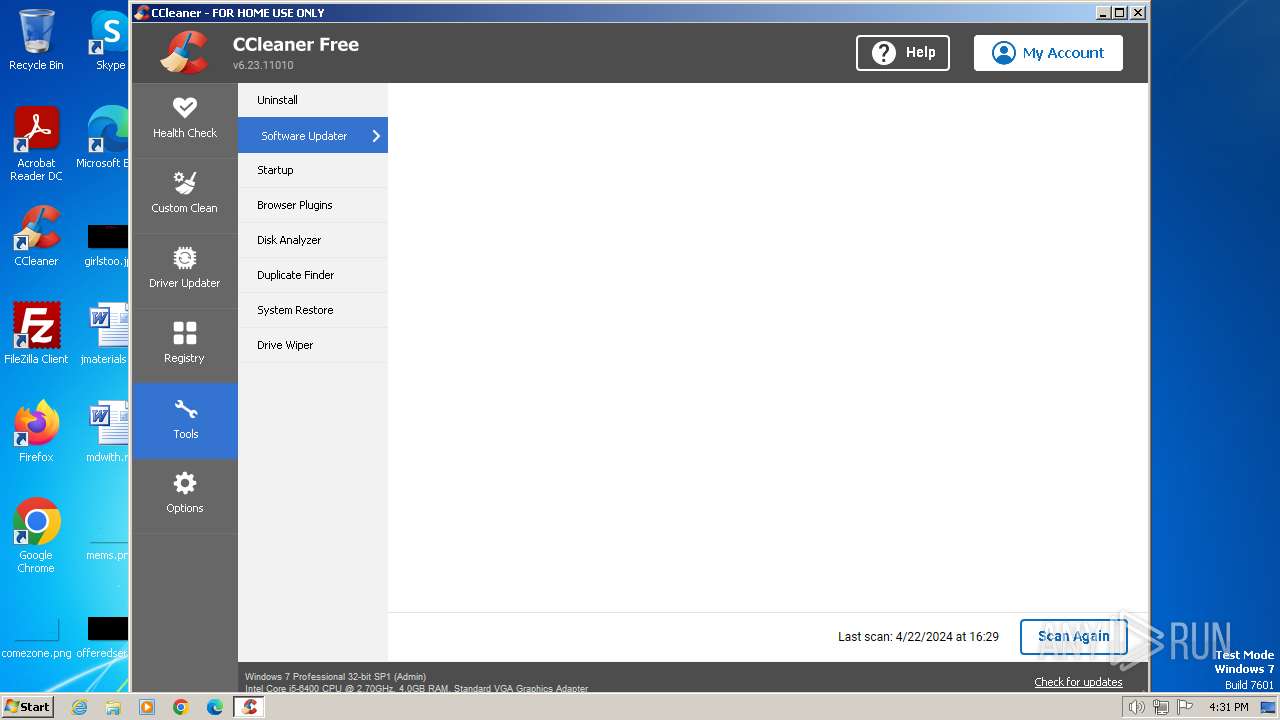Click Check for updates link

click(1078, 682)
